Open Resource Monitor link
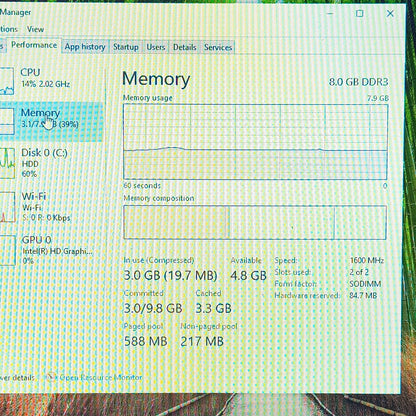The height and width of the screenshot is (416, 416). (x=101, y=377)
